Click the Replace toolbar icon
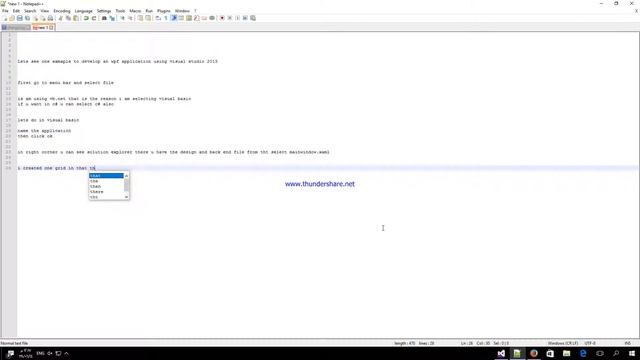Image resolution: width=640 pixels, height=360 pixels. (x=112, y=18)
